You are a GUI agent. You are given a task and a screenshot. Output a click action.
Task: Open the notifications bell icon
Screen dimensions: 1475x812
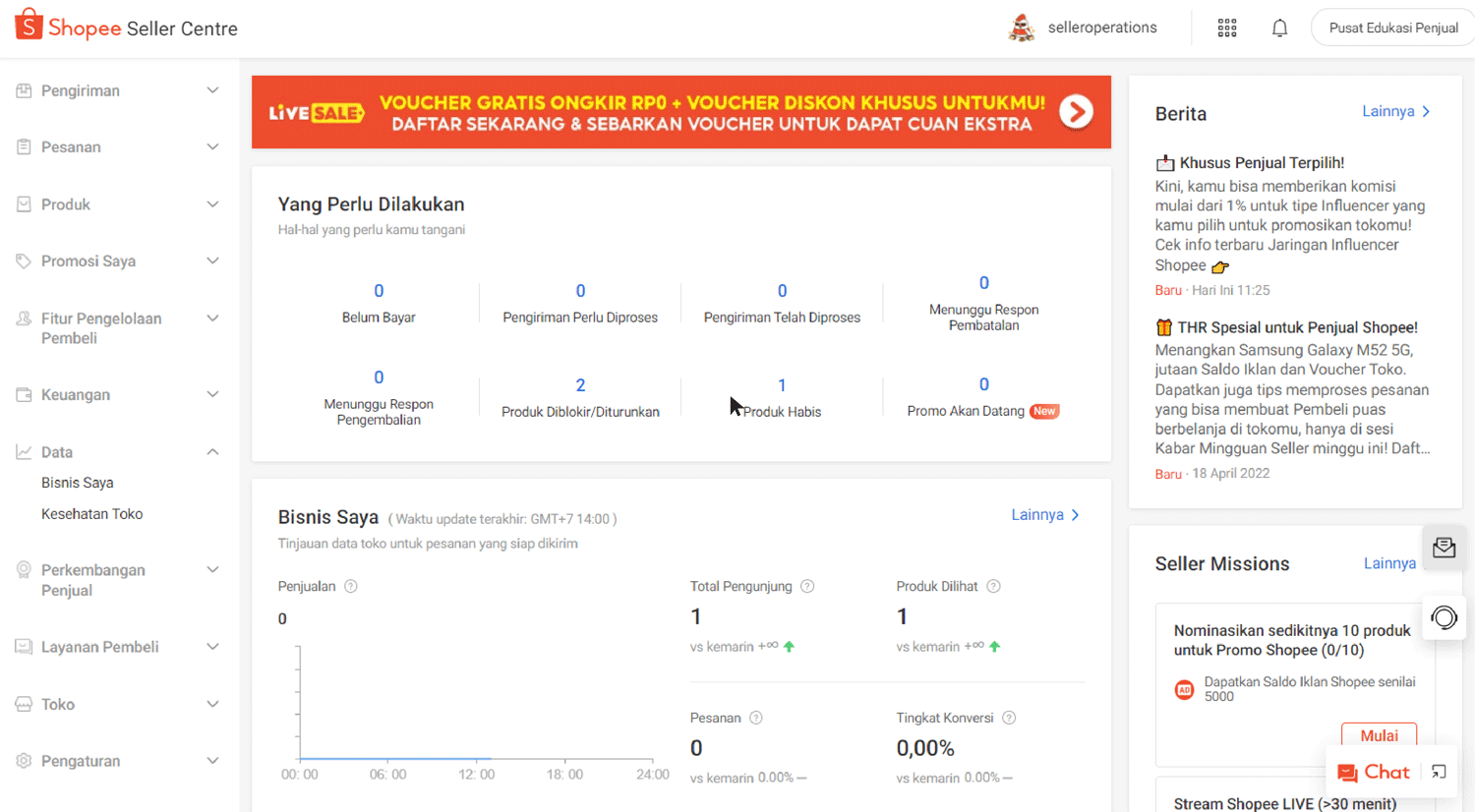coord(1279,28)
